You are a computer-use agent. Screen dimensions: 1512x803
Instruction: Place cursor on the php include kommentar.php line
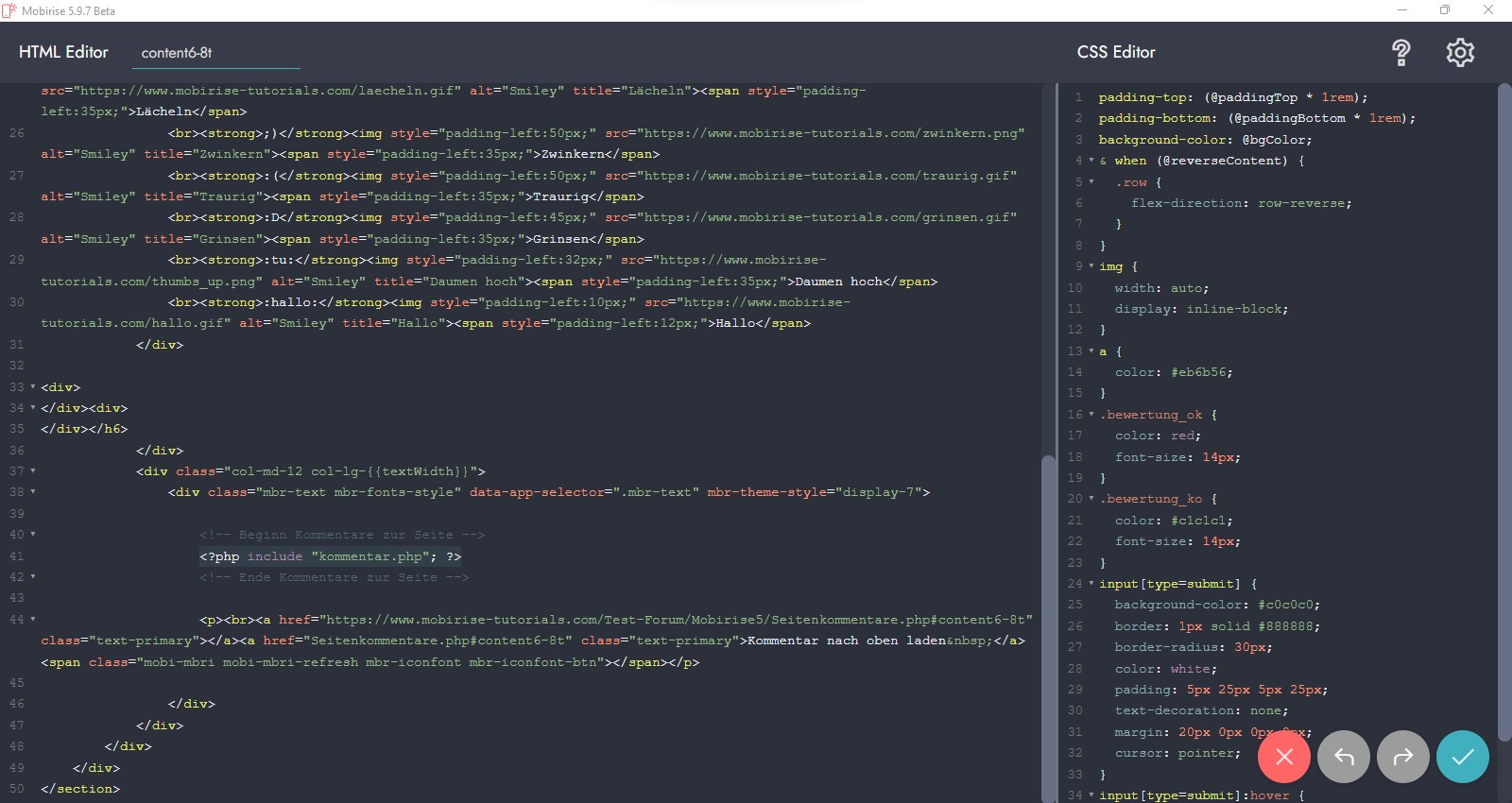coord(331,556)
